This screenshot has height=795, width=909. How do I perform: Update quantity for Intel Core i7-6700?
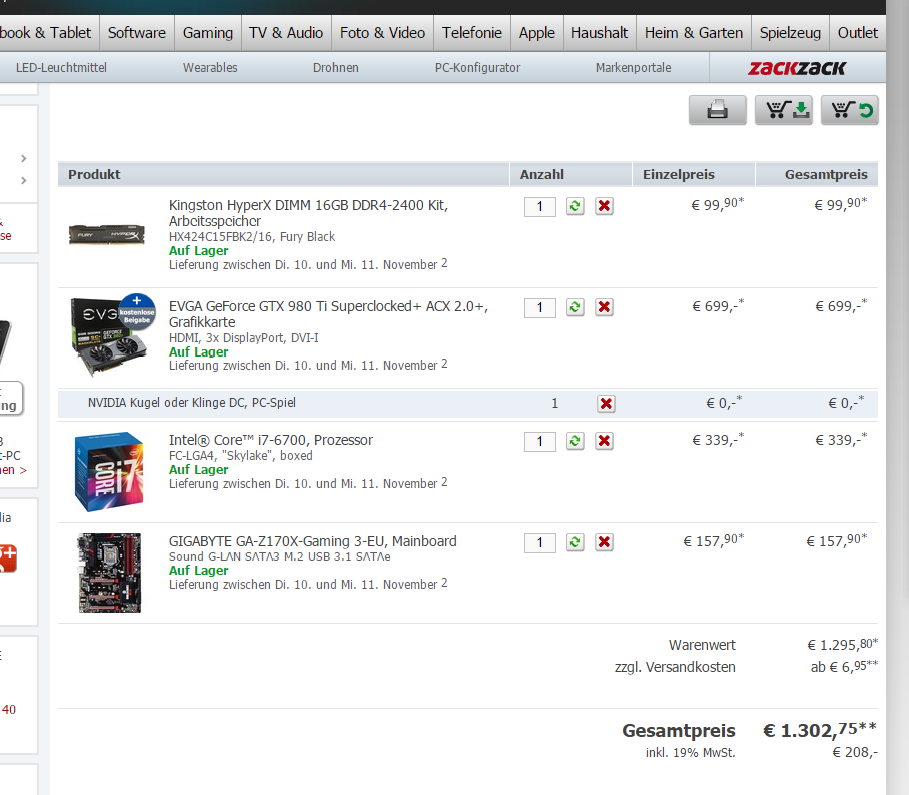(575, 441)
